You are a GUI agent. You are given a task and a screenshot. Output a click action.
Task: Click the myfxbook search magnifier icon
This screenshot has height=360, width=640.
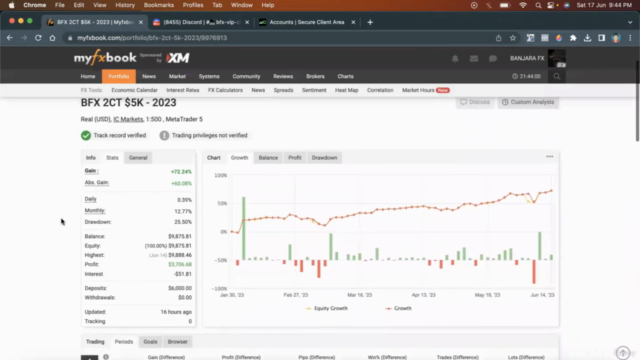pyautogui.click(x=557, y=76)
